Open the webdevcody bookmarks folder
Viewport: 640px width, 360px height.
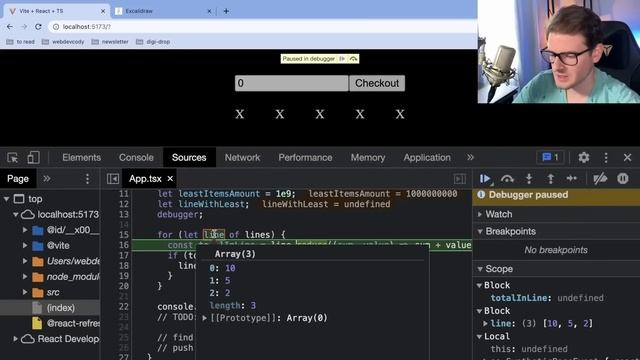click(63, 42)
